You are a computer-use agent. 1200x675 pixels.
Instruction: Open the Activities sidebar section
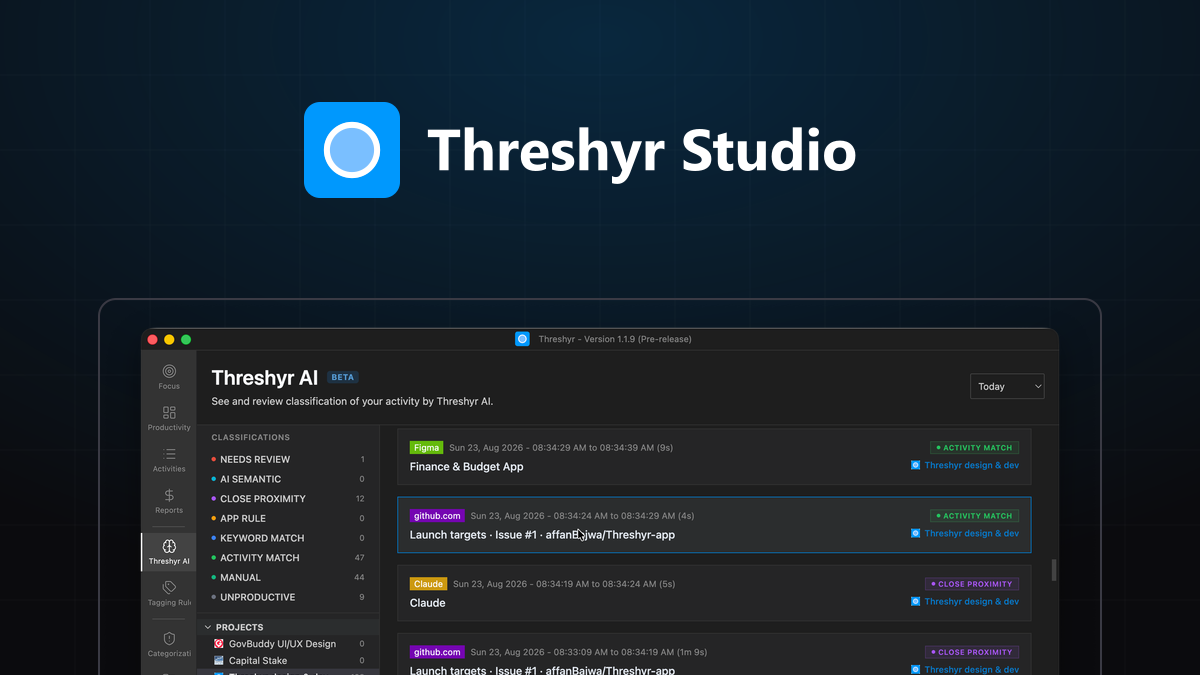point(169,460)
